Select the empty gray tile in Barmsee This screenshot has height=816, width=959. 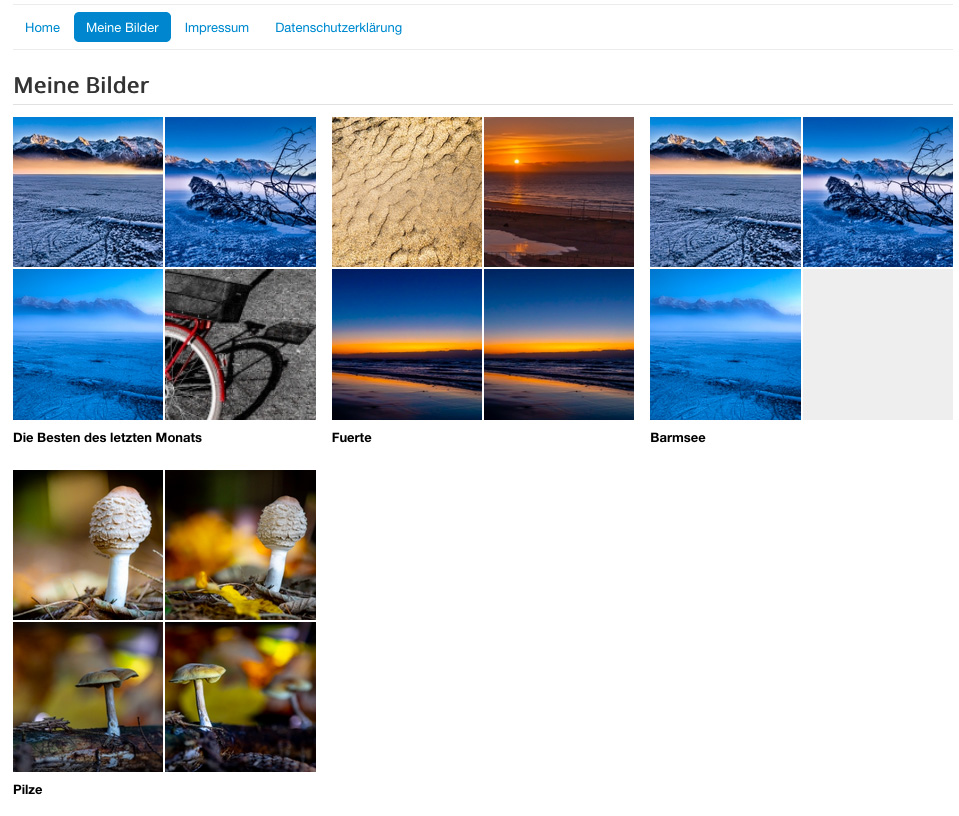pos(878,344)
